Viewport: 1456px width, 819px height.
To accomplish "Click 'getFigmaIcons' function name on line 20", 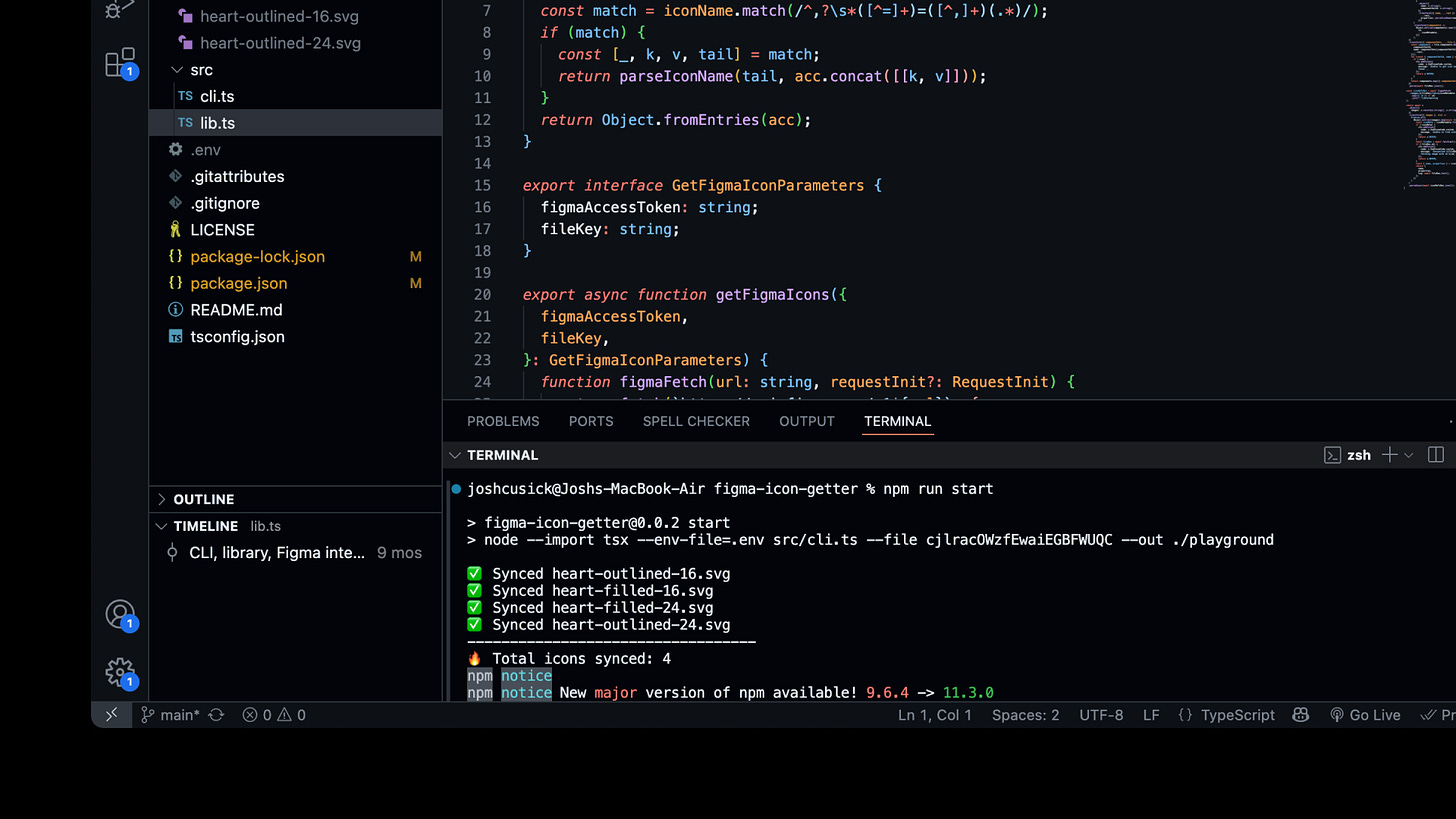I will (x=773, y=295).
